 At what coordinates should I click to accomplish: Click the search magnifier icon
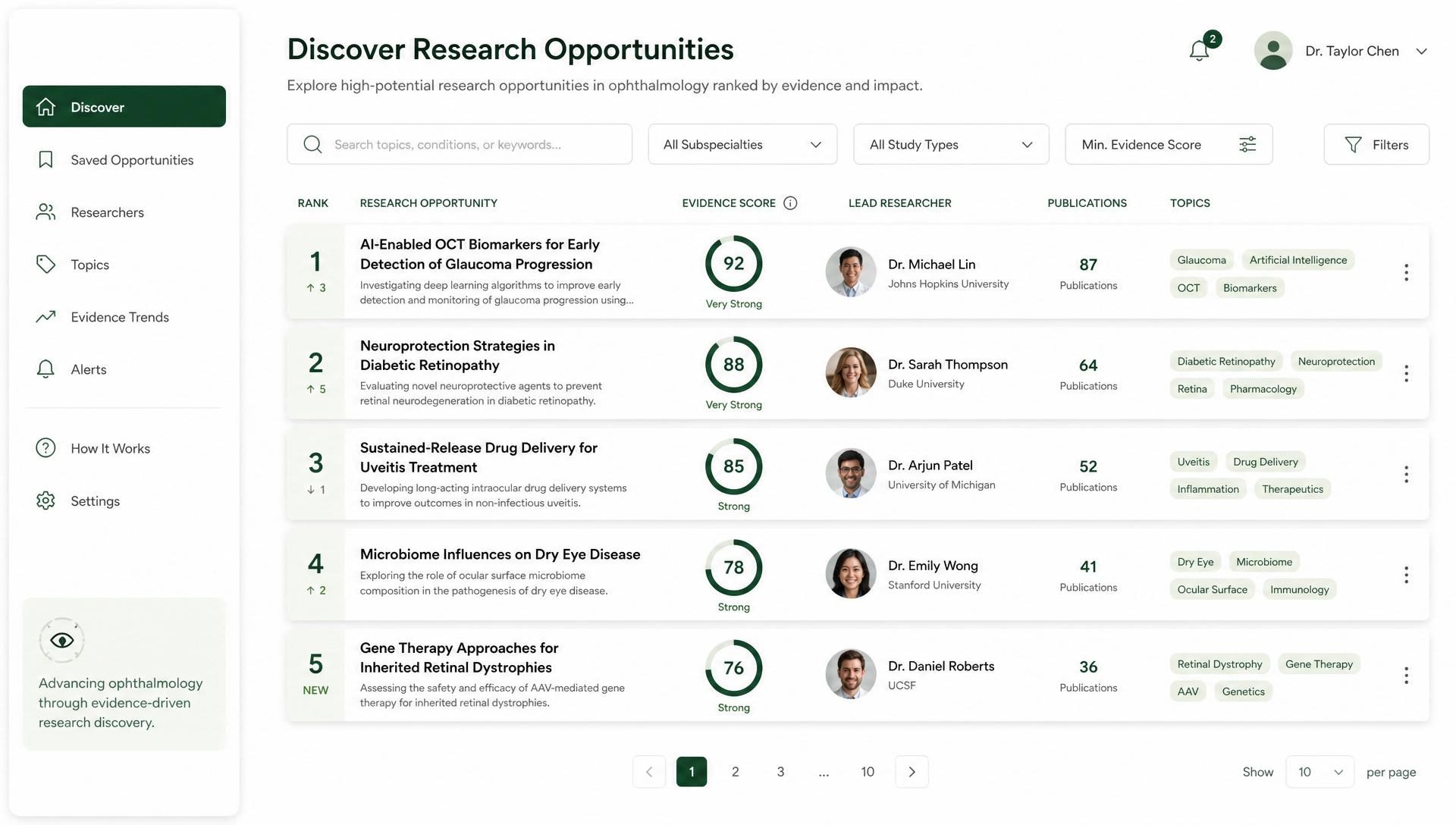(312, 144)
